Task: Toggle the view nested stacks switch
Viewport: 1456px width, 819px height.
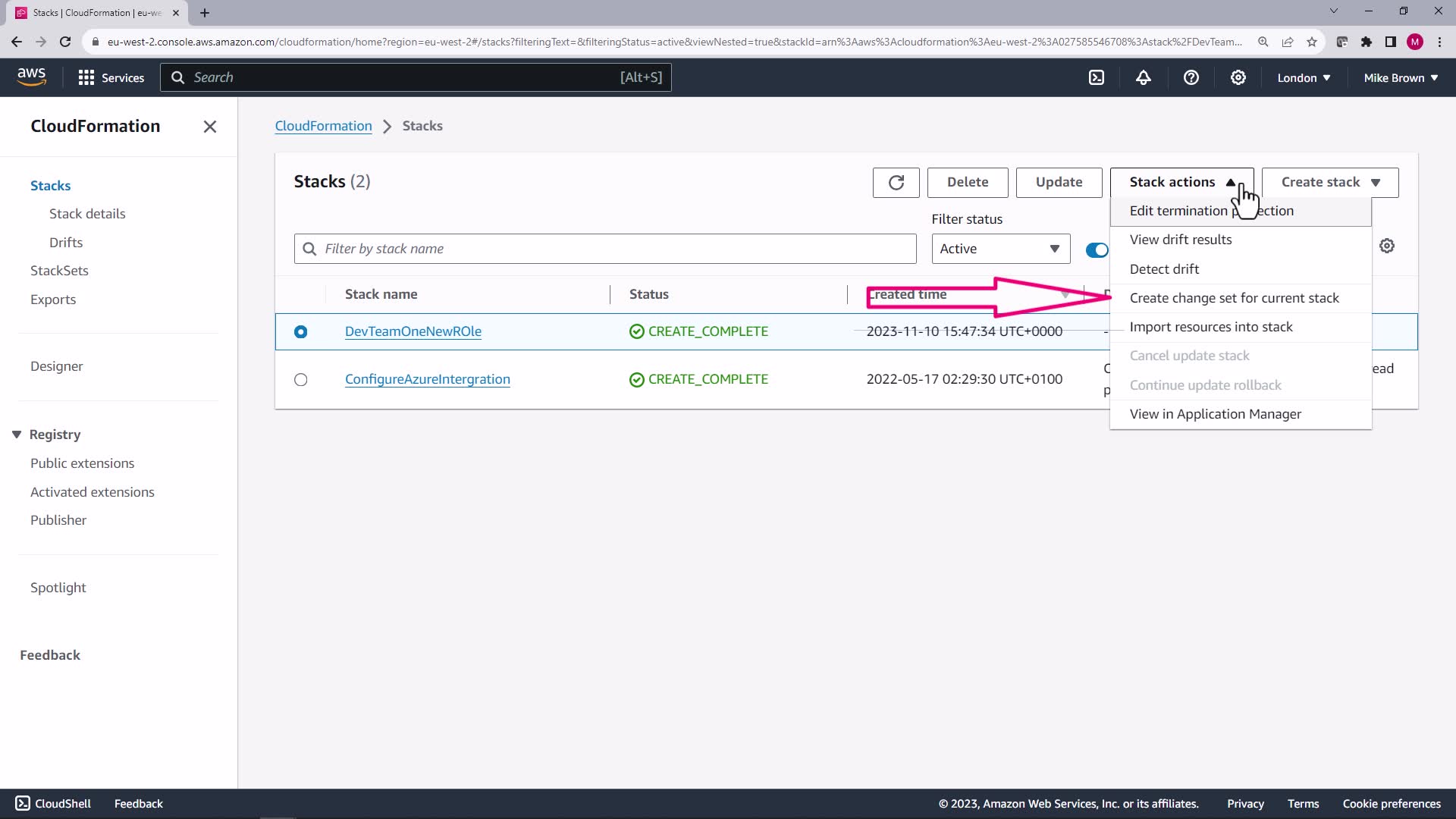Action: point(1097,249)
